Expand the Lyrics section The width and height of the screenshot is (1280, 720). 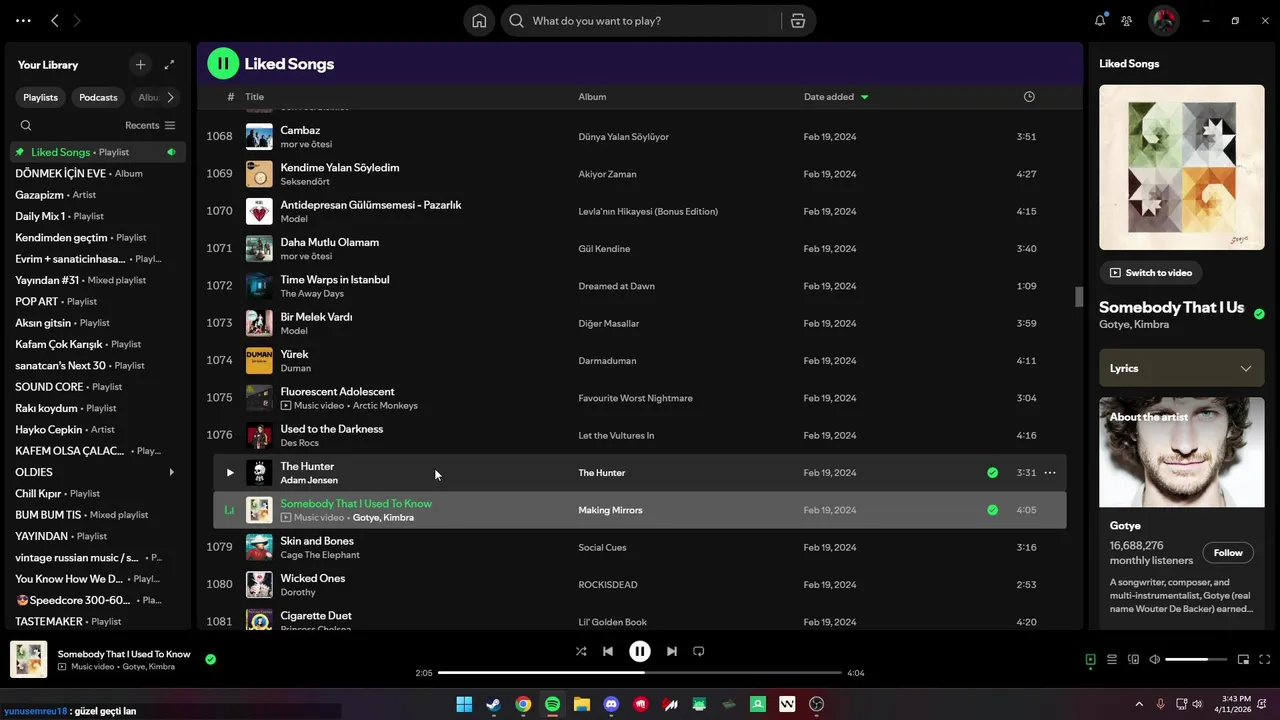1181,368
